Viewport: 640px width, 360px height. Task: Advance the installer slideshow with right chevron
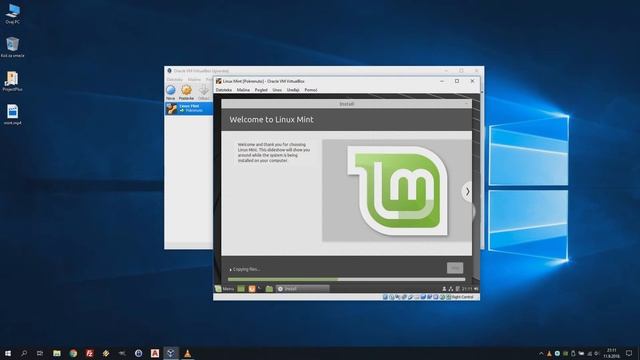point(467,191)
